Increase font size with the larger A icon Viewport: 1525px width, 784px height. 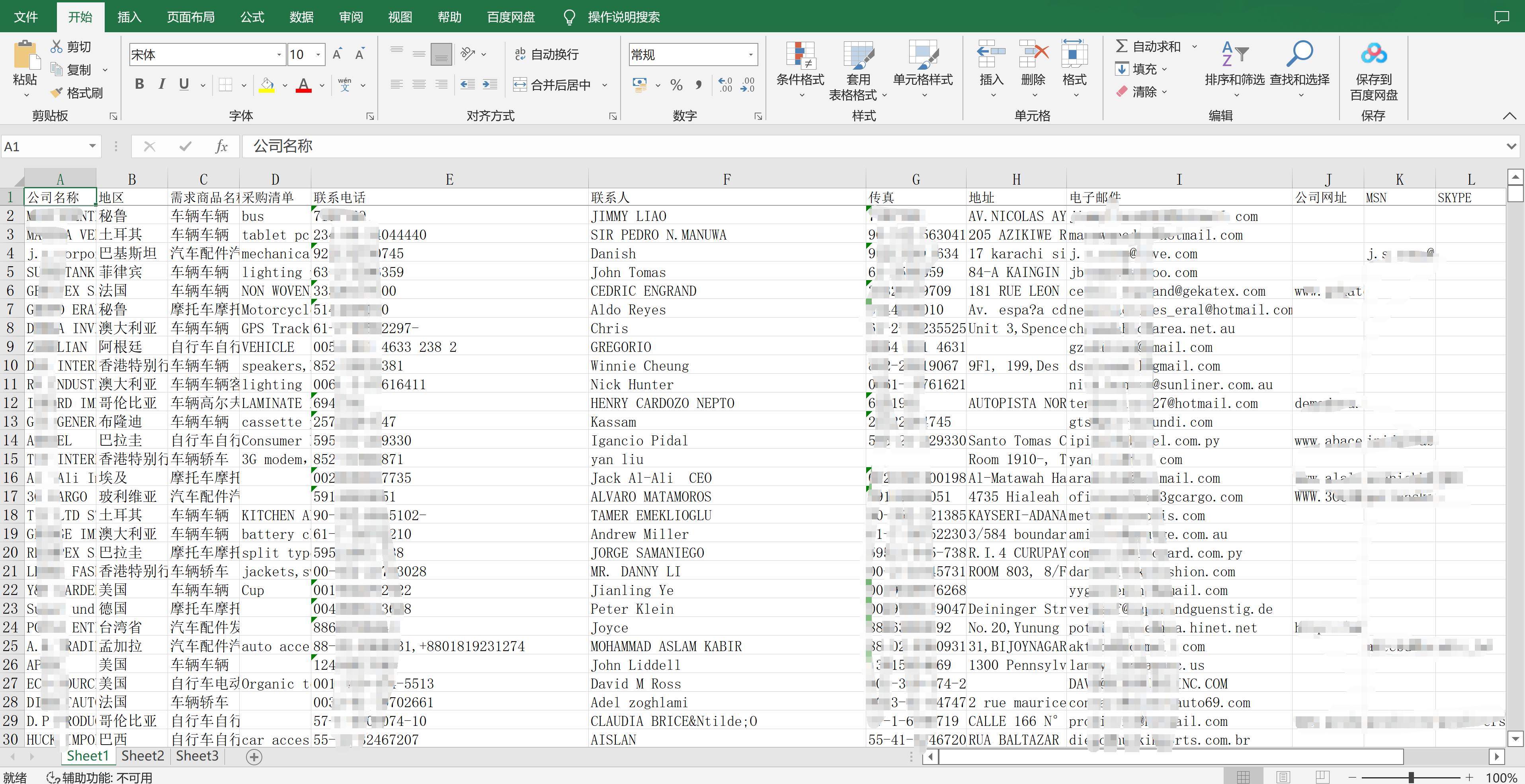338,55
